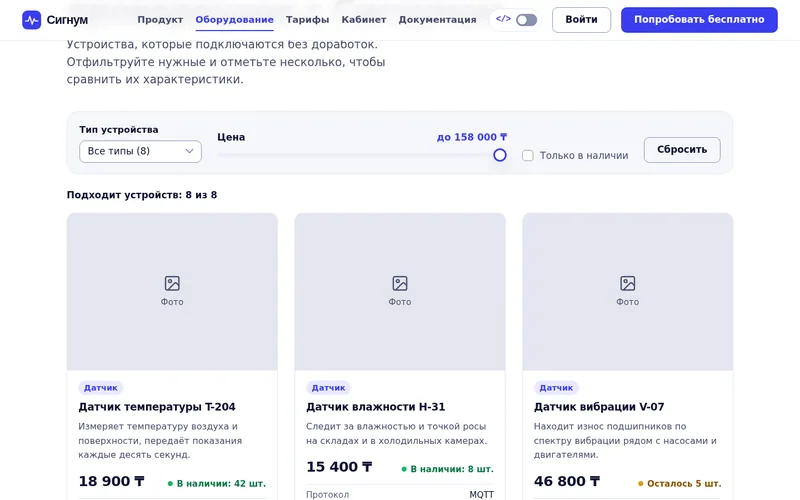Click photo placeholder icon in H-31 card

[400, 283]
